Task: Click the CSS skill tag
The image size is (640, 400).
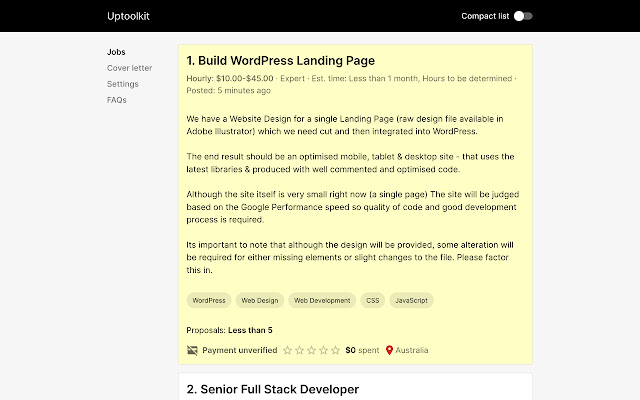Action: pyautogui.click(x=373, y=300)
